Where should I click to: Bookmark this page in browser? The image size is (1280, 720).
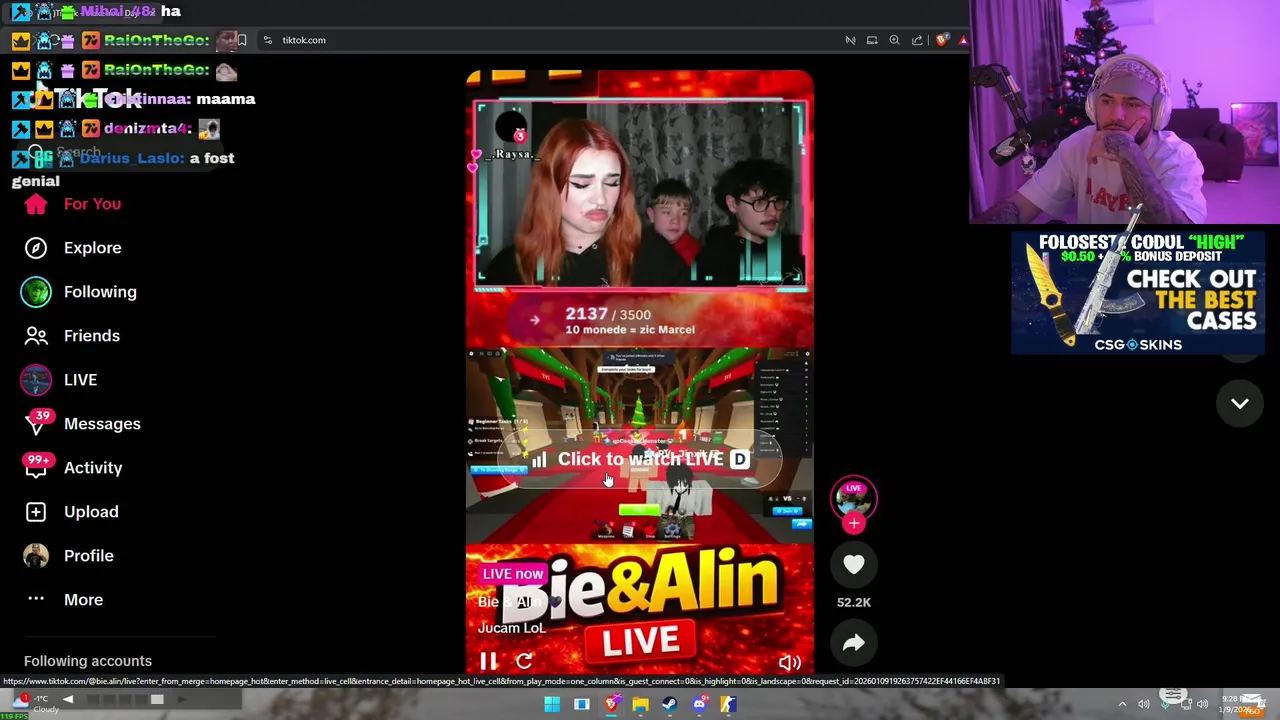(241, 40)
